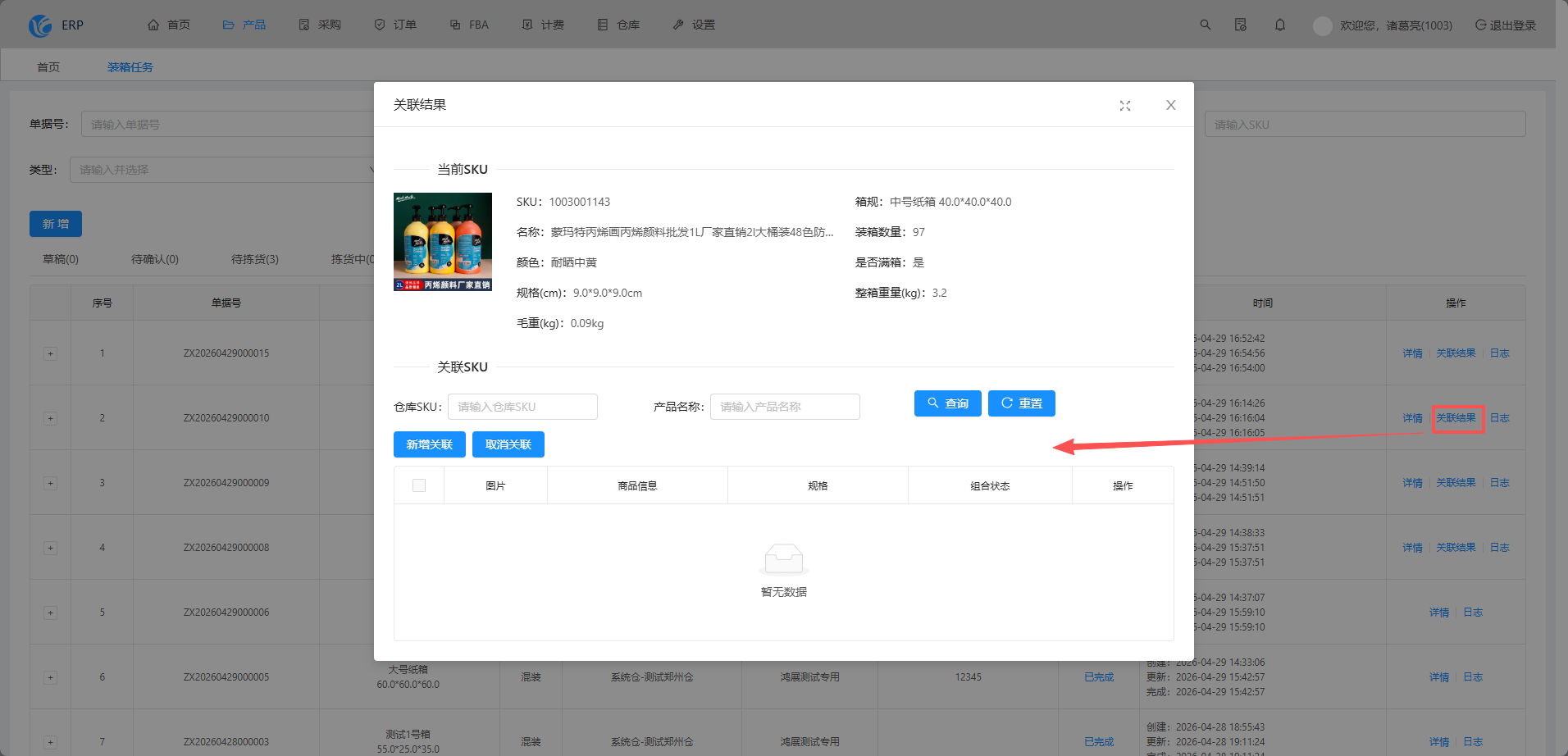
Task: Focus the 单据号 input field
Action: click(x=228, y=124)
